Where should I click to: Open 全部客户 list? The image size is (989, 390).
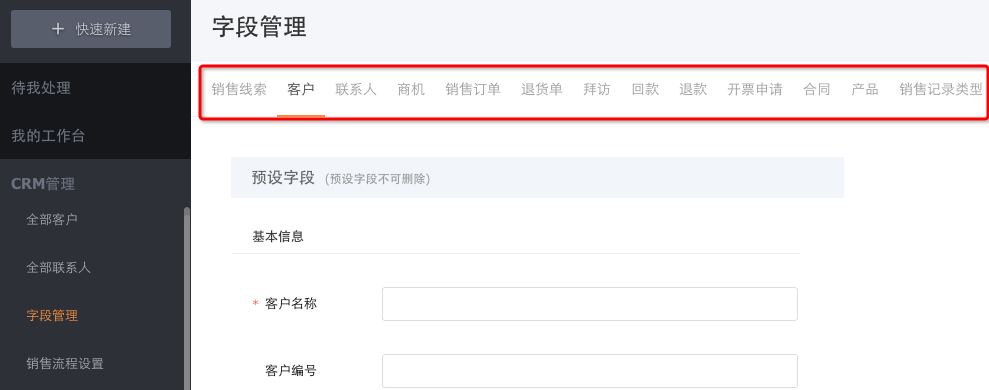(x=52, y=220)
